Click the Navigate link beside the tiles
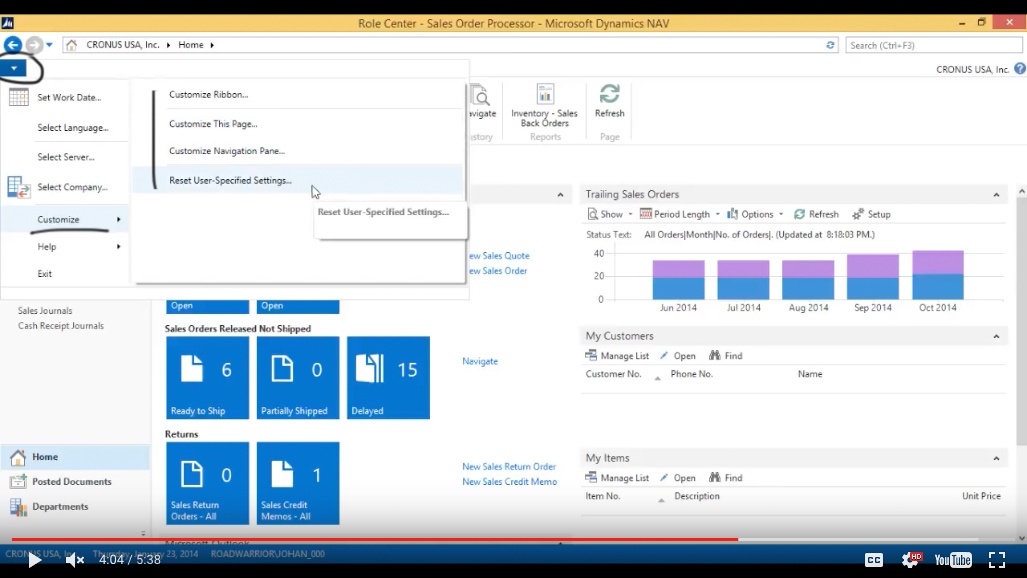This screenshot has height=578, width=1027. point(480,361)
